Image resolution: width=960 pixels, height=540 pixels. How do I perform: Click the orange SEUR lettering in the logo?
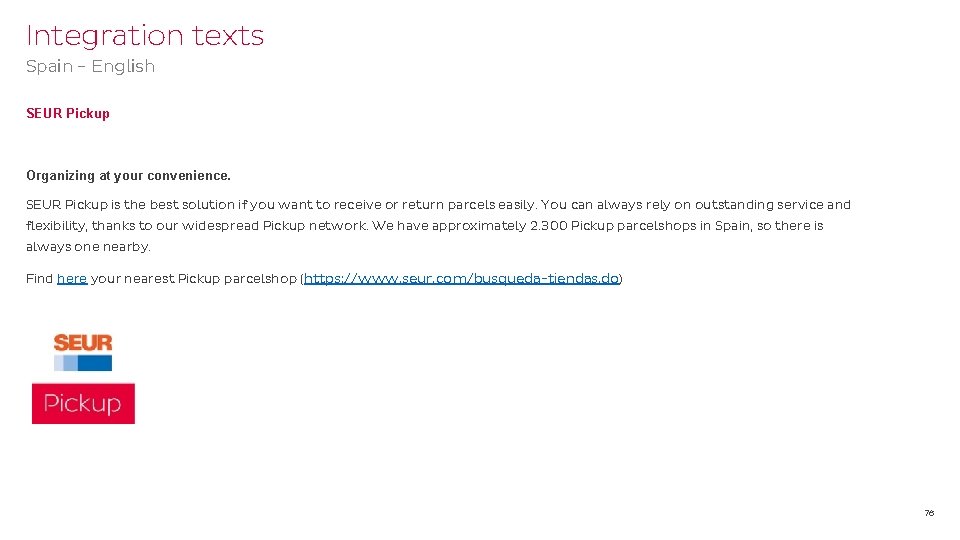click(83, 343)
